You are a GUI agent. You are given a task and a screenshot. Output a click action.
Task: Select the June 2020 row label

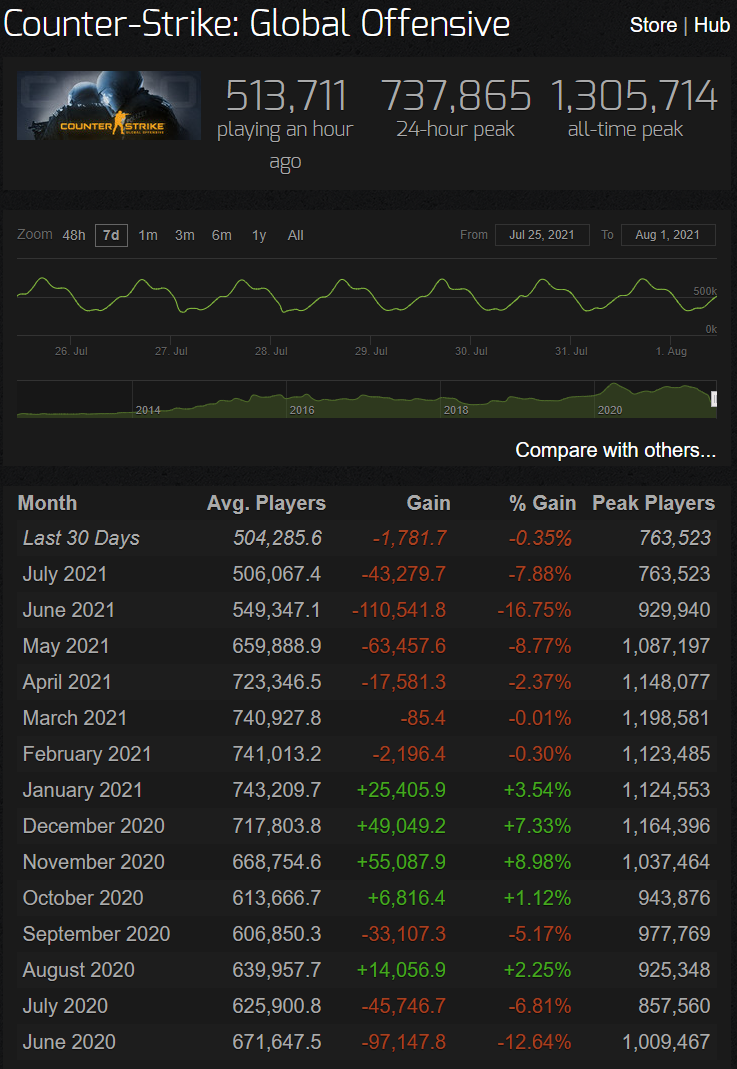69,1042
